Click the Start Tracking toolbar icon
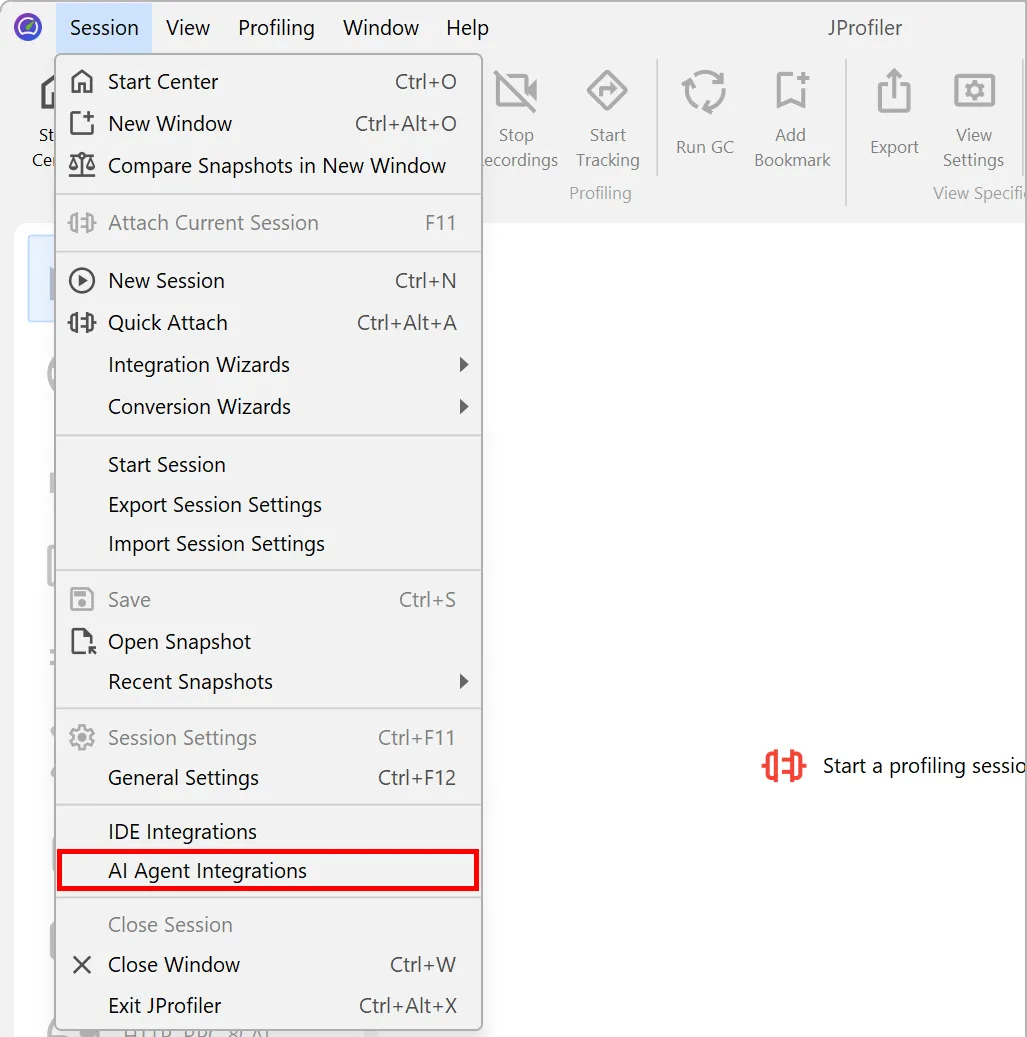 point(607,91)
